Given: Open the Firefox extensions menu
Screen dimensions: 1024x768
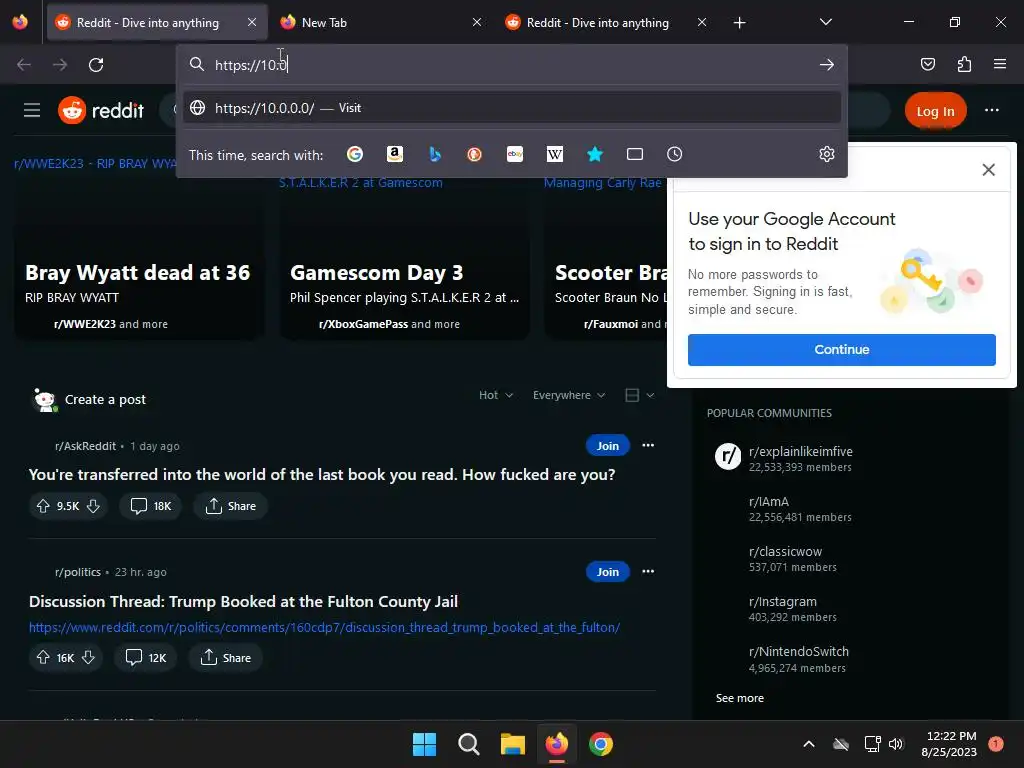Looking at the screenshot, I should click(x=964, y=64).
